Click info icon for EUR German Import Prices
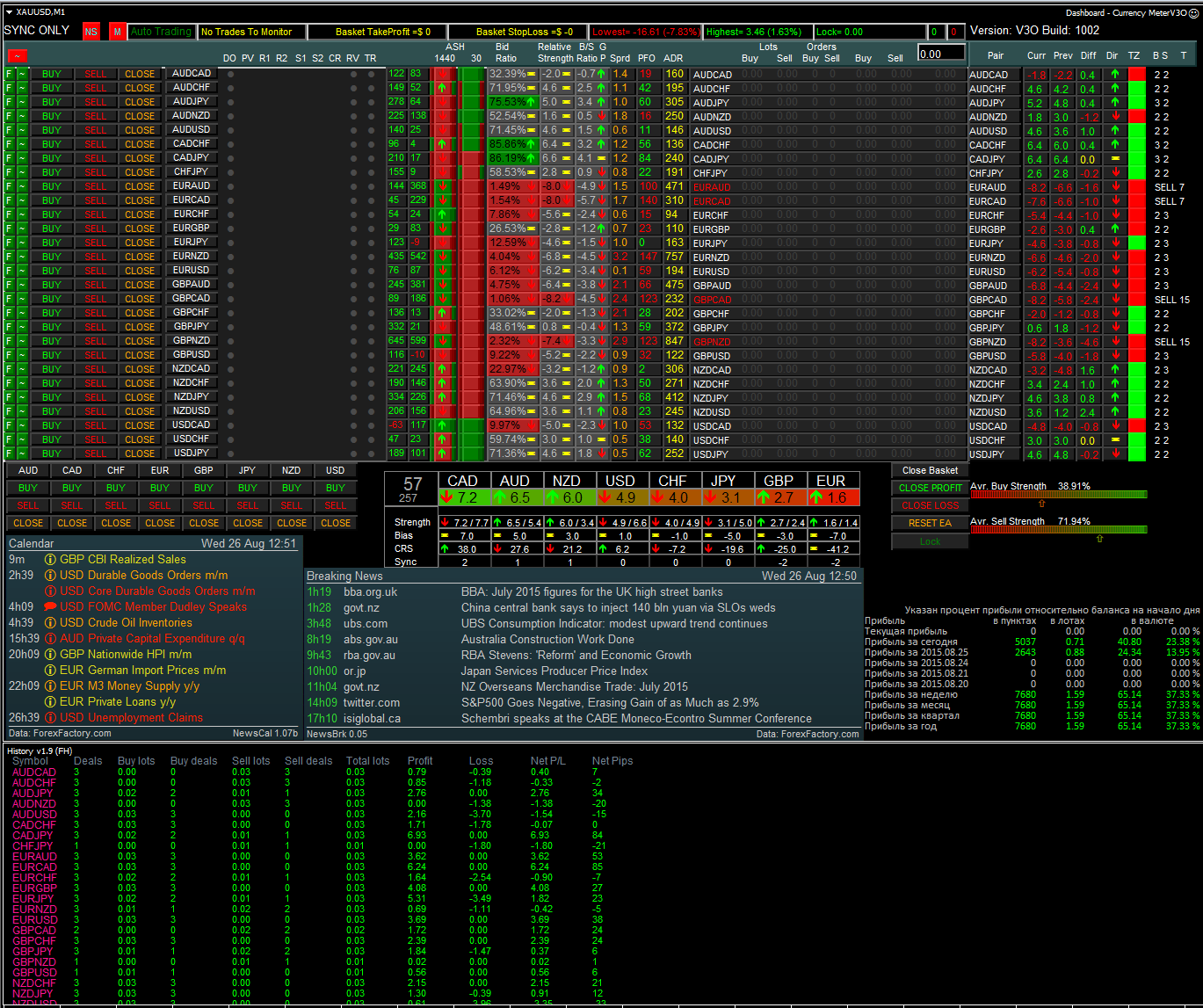 pos(50,671)
